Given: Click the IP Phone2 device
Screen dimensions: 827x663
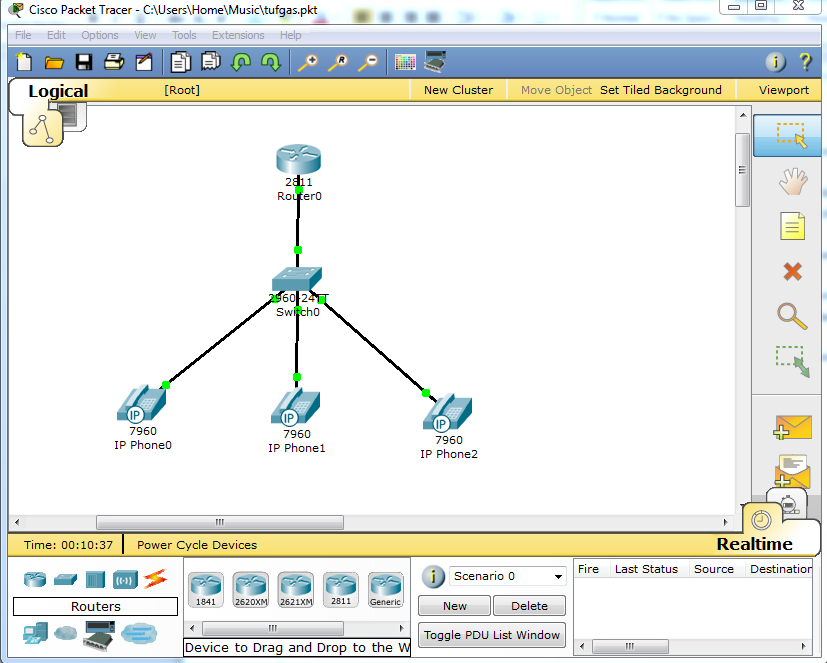Looking at the screenshot, I should click(x=447, y=412).
